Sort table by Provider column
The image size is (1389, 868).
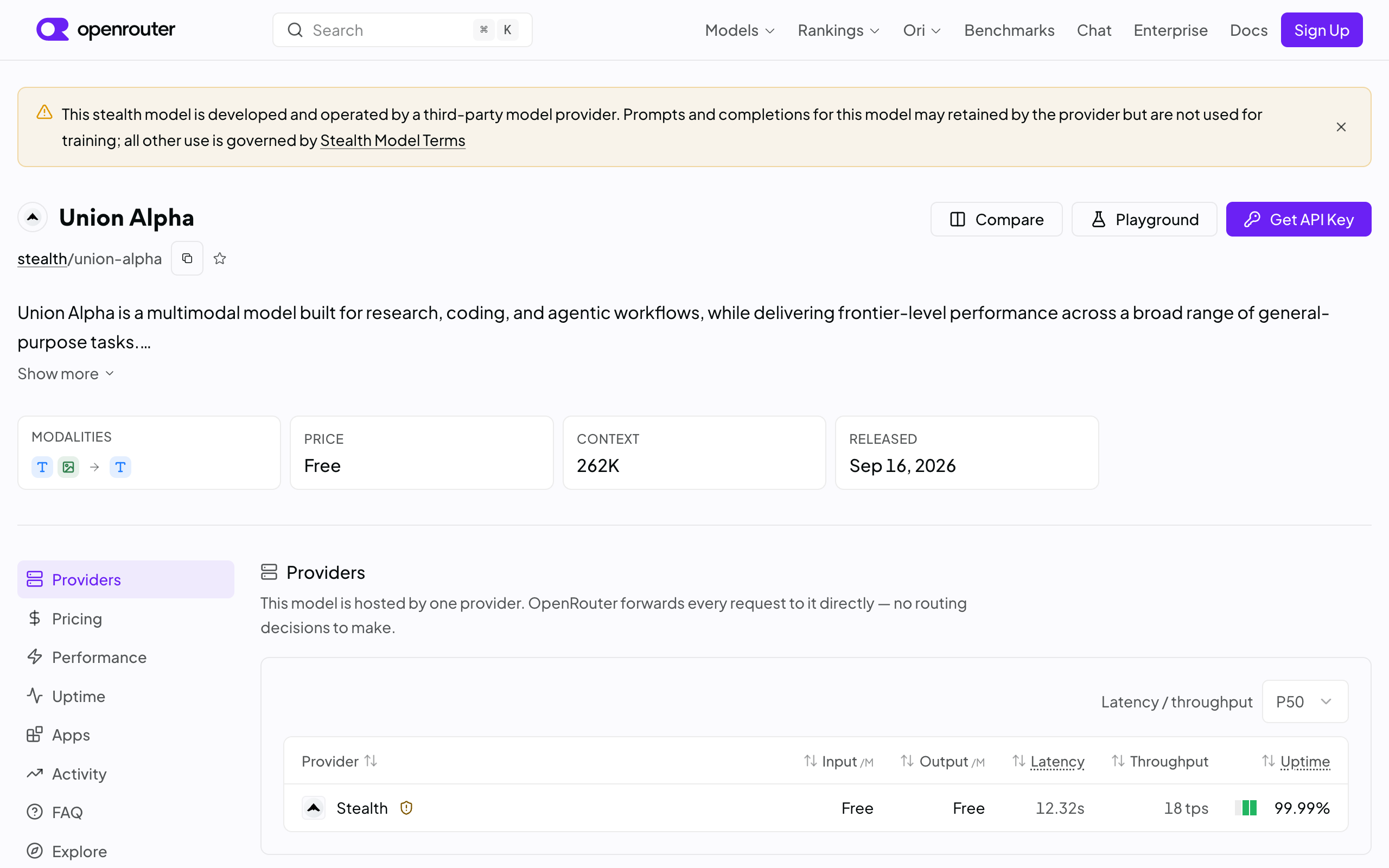[339, 761]
